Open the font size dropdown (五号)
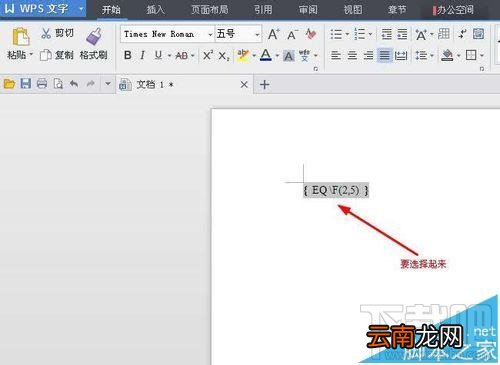Viewport: 500px width, 365px height. pyautogui.click(x=257, y=34)
